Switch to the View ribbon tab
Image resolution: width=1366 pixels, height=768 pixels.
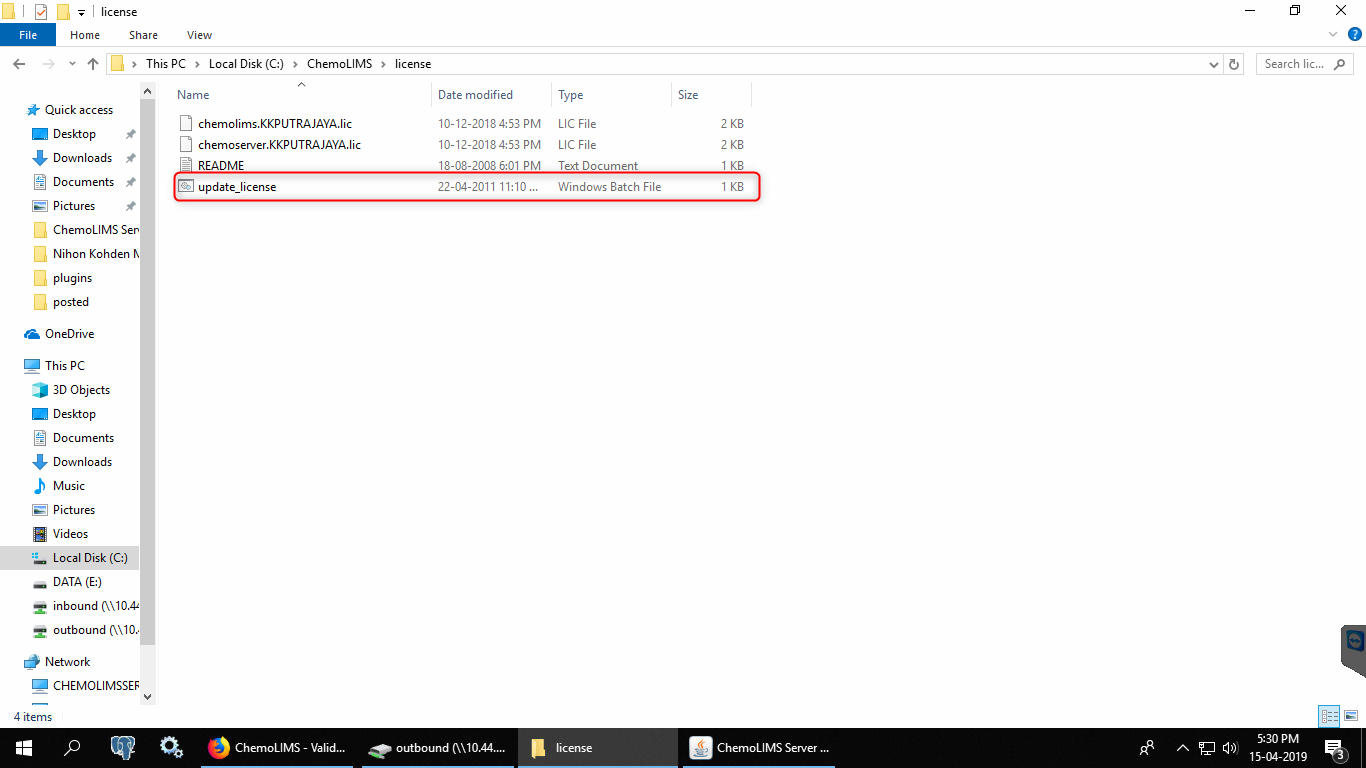(199, 35)
